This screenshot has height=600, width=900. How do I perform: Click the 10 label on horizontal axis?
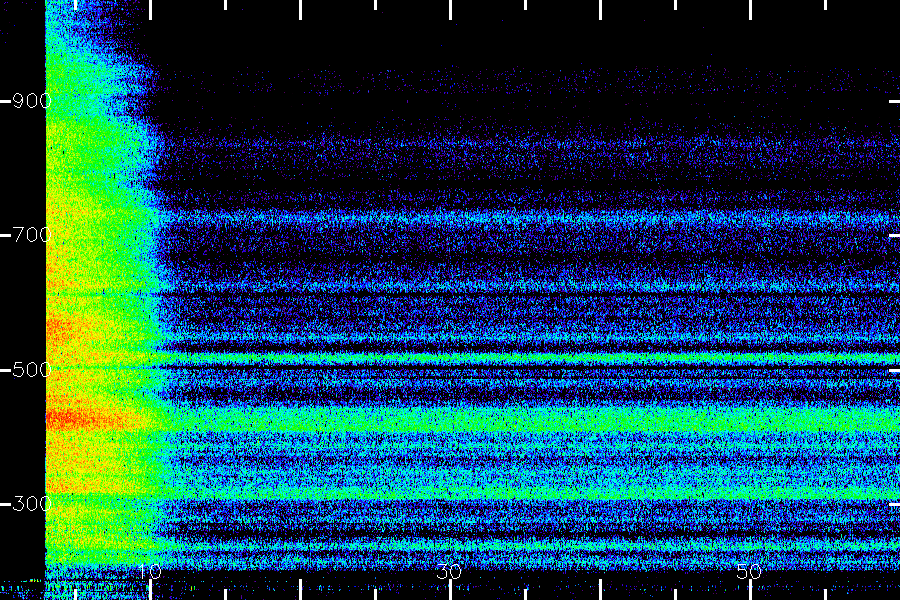coord(150,572)
